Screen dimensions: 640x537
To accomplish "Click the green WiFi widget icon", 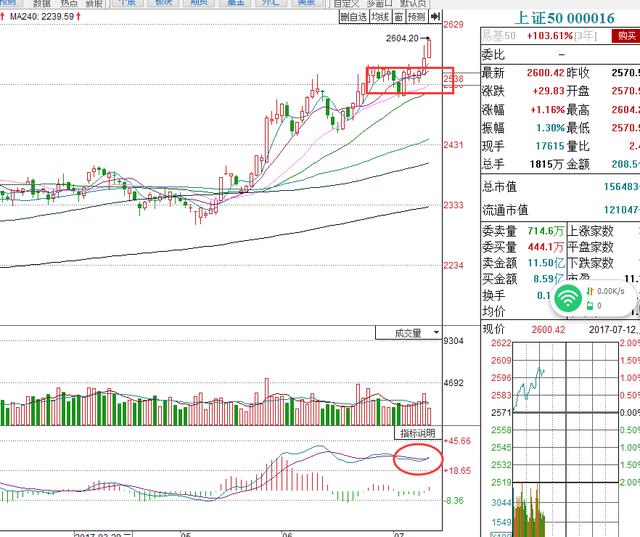I will 568,299.
